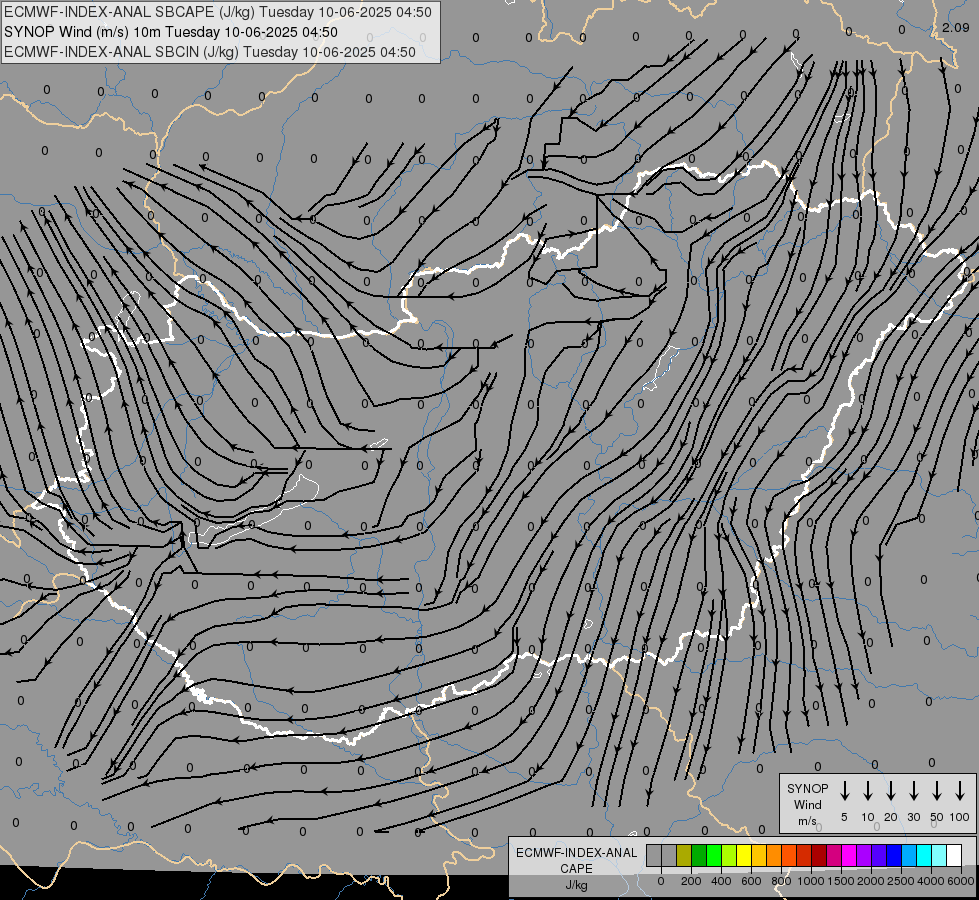Click the J/kg unit in CAPE legend
This screenshot has height=900, width=979.
tap(576, 885)
